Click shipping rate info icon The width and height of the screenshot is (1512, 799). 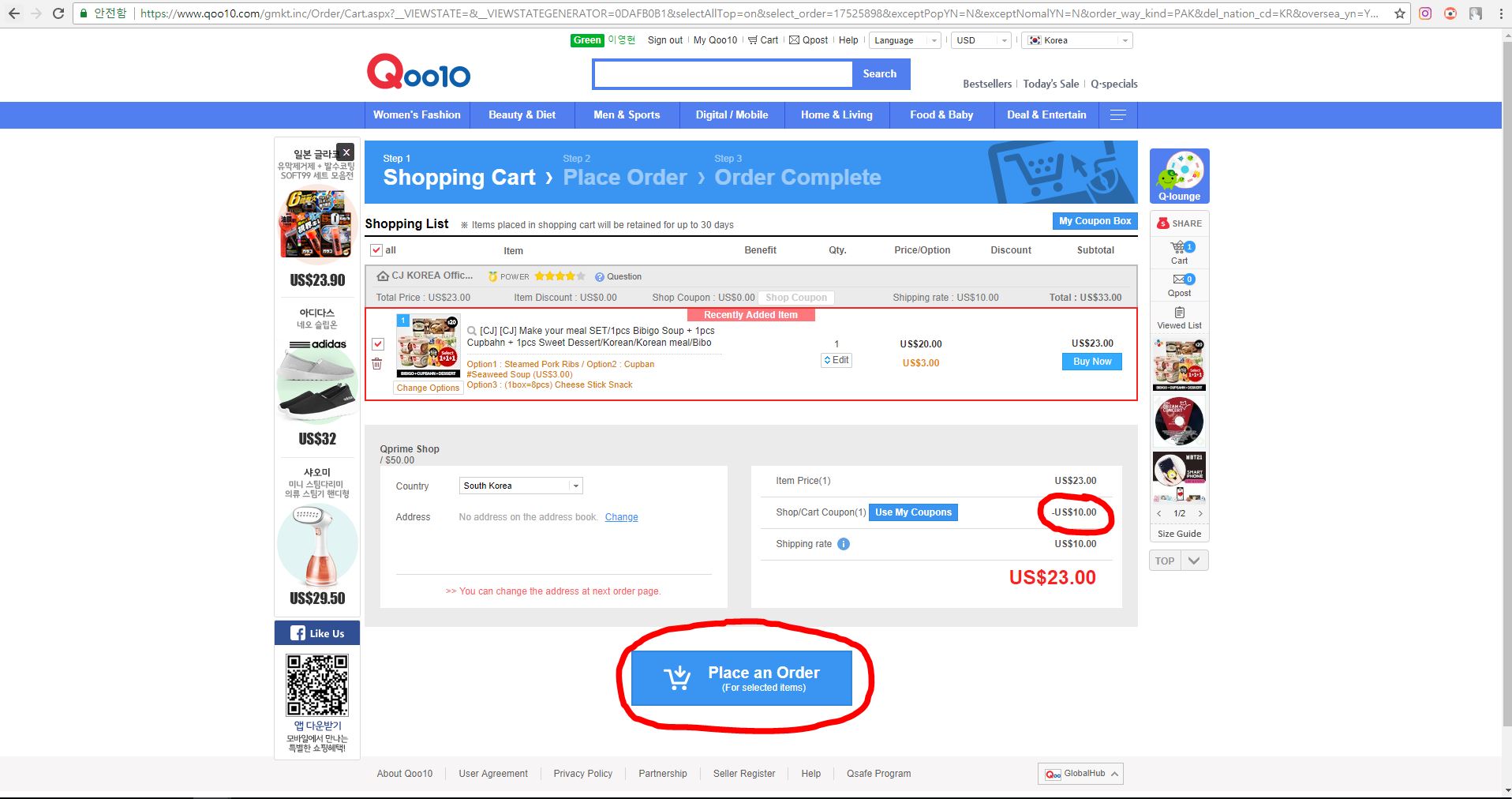844,544
